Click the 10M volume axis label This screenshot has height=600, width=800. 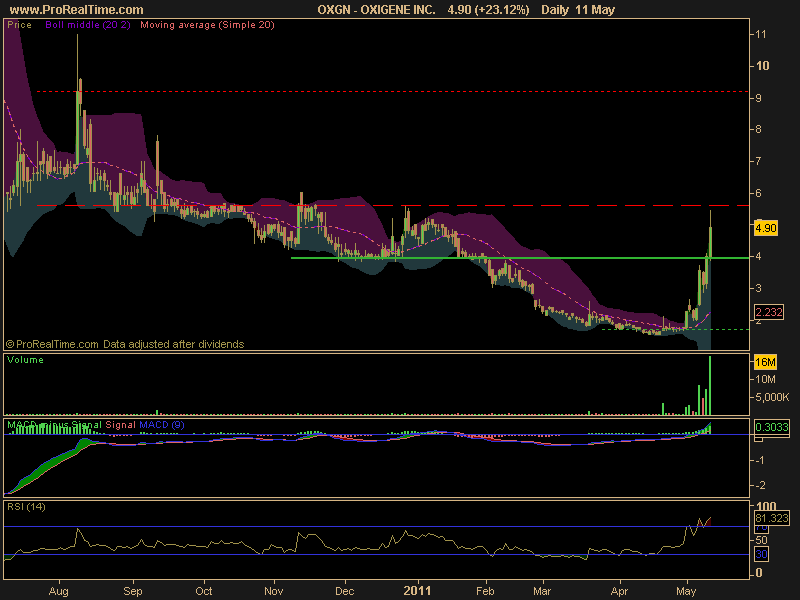coord(765,379)
